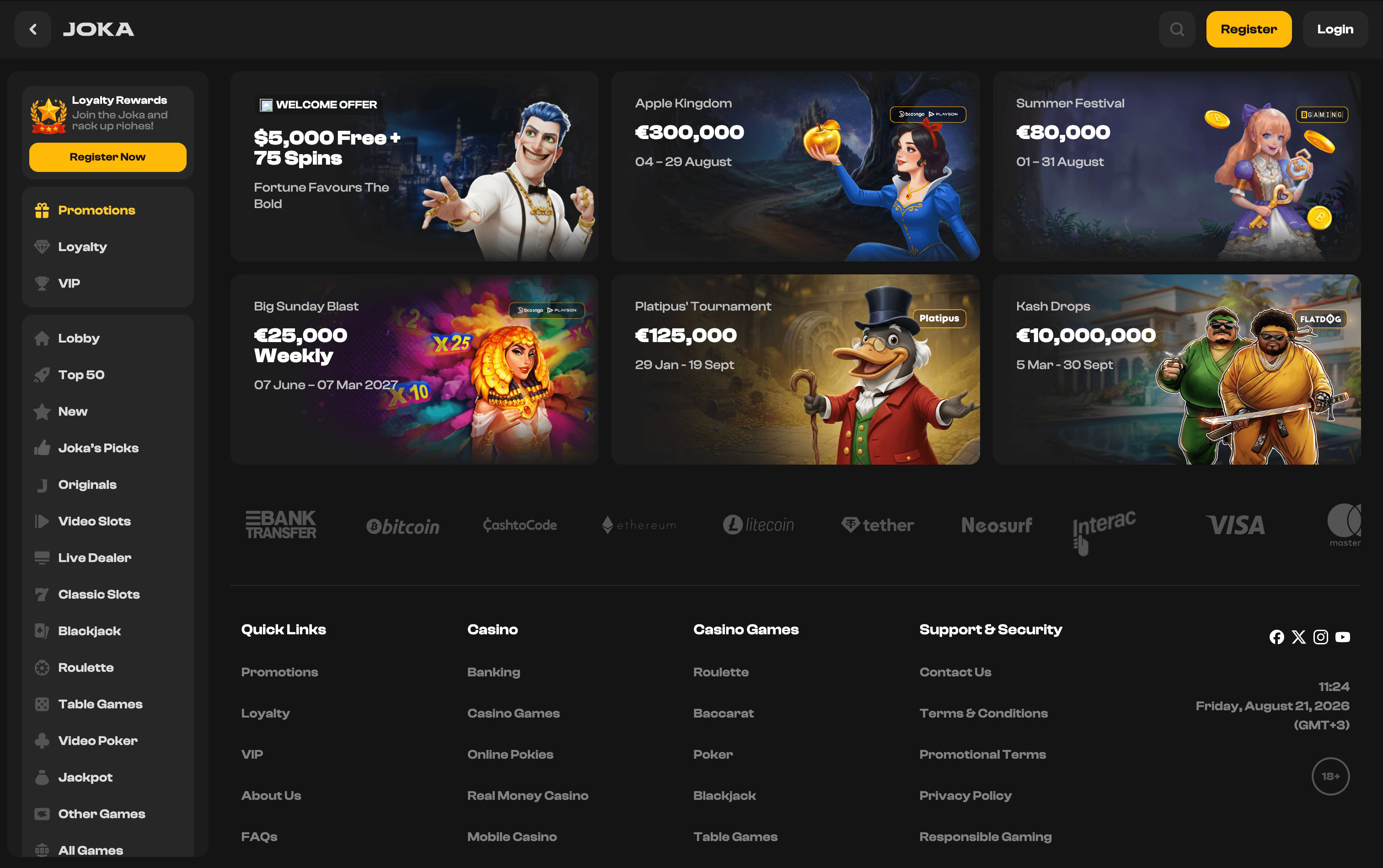
Task: Click the Loyalty diamond icon
Action: pos(42,247)
